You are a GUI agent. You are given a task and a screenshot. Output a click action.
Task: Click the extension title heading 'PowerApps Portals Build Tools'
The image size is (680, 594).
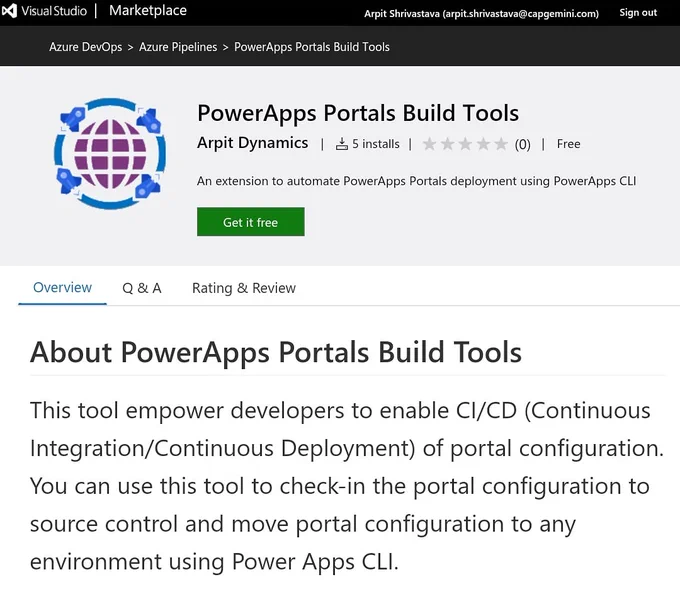(358, 113)
